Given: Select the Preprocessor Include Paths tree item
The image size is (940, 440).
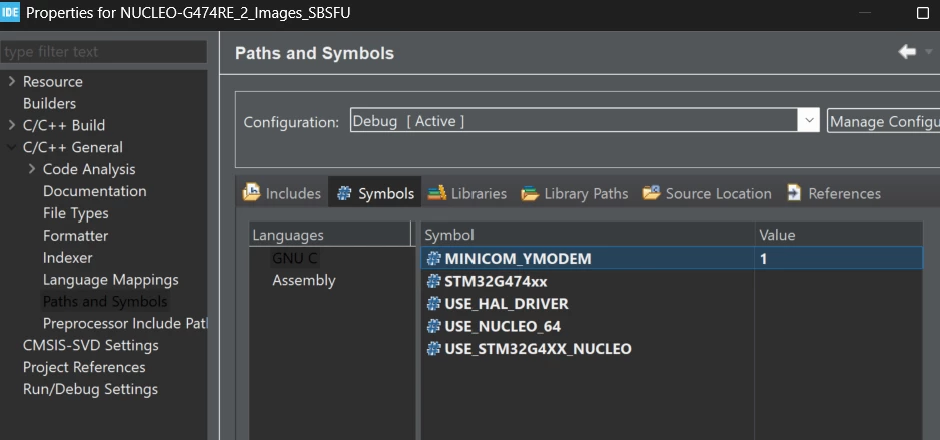Looking at the screenshot, I should (125, 323).
